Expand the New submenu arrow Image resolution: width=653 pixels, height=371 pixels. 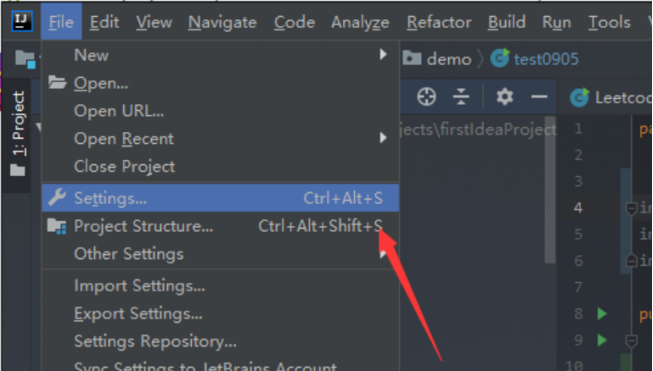pos(383,54)
